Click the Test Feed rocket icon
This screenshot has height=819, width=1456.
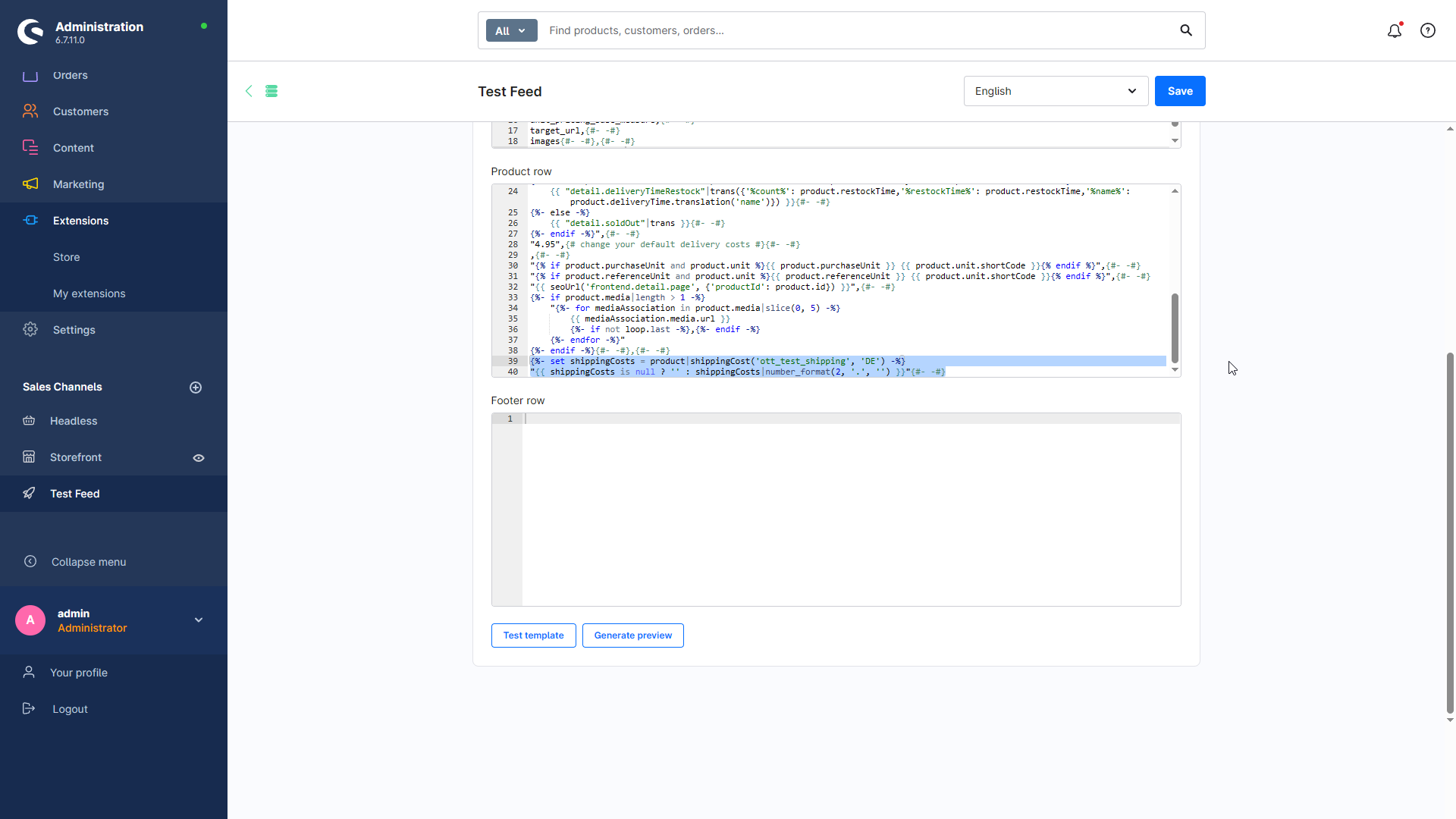29,494
